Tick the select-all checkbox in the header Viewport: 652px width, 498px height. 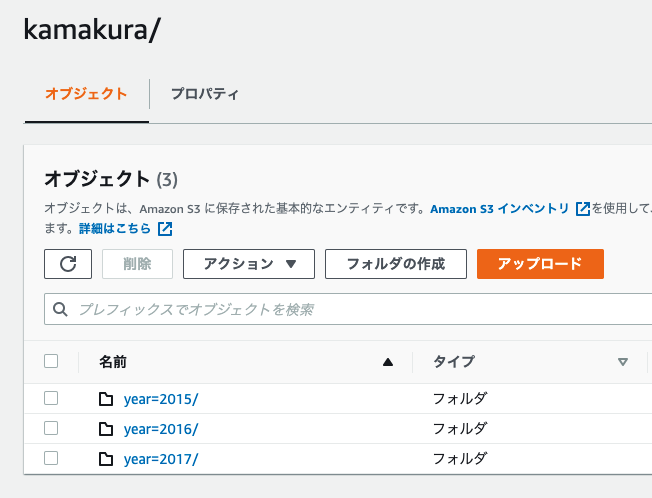[51, 361]
